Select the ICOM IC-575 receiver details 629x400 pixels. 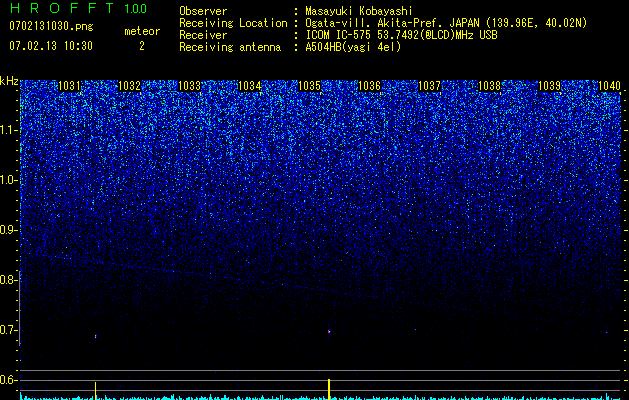coord(402,35)
